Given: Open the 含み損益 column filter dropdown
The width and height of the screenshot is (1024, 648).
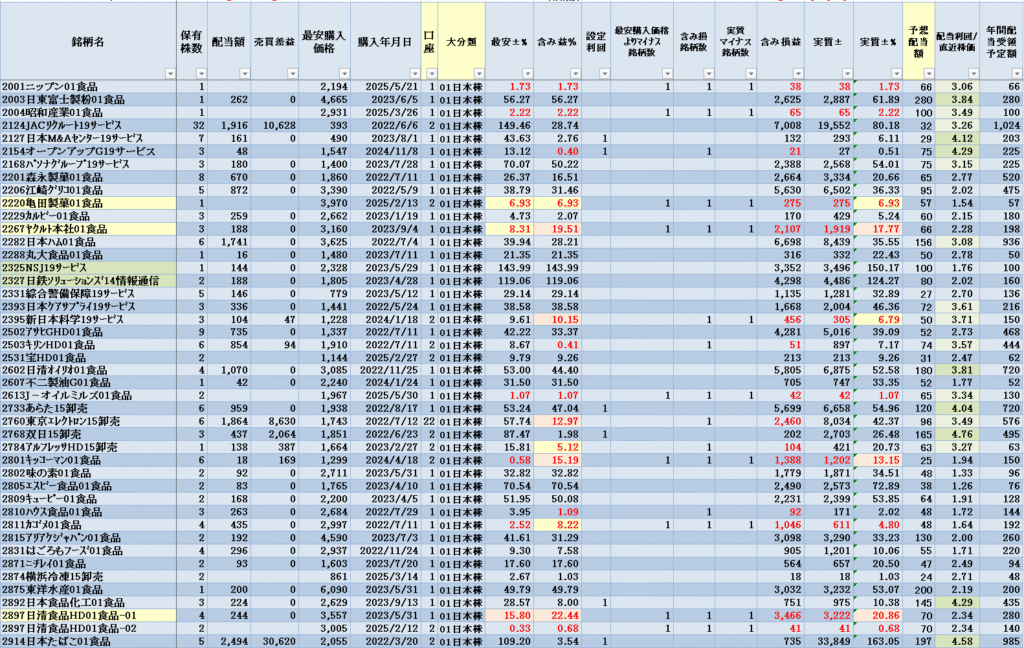Looking at the screenshot, I should coord(798,74).
